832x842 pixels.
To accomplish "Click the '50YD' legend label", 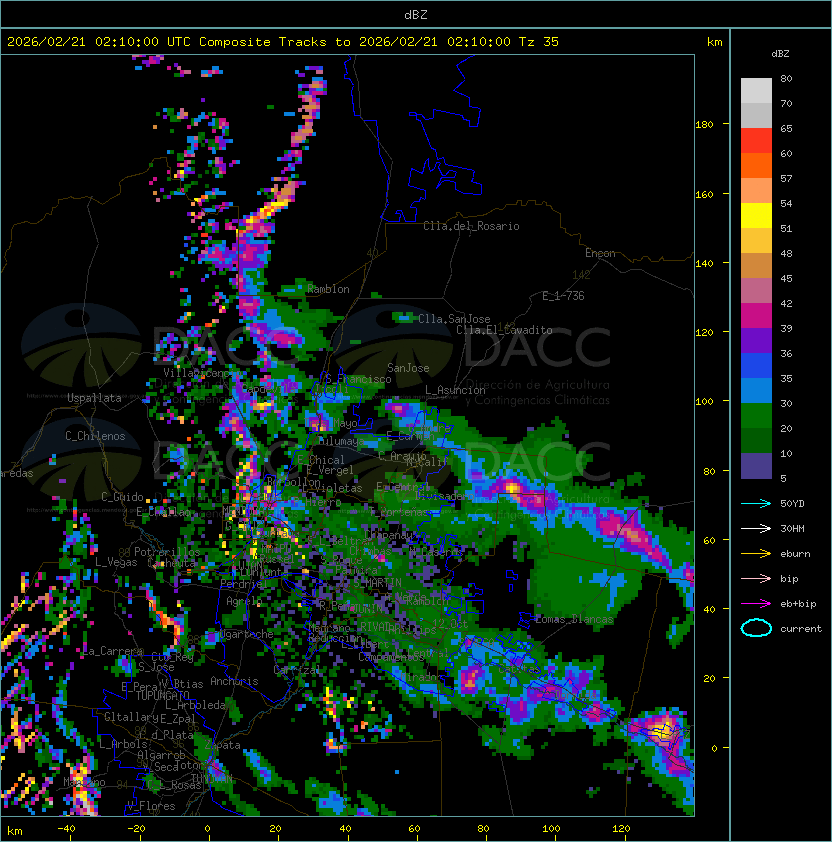I will pos(792,503).
